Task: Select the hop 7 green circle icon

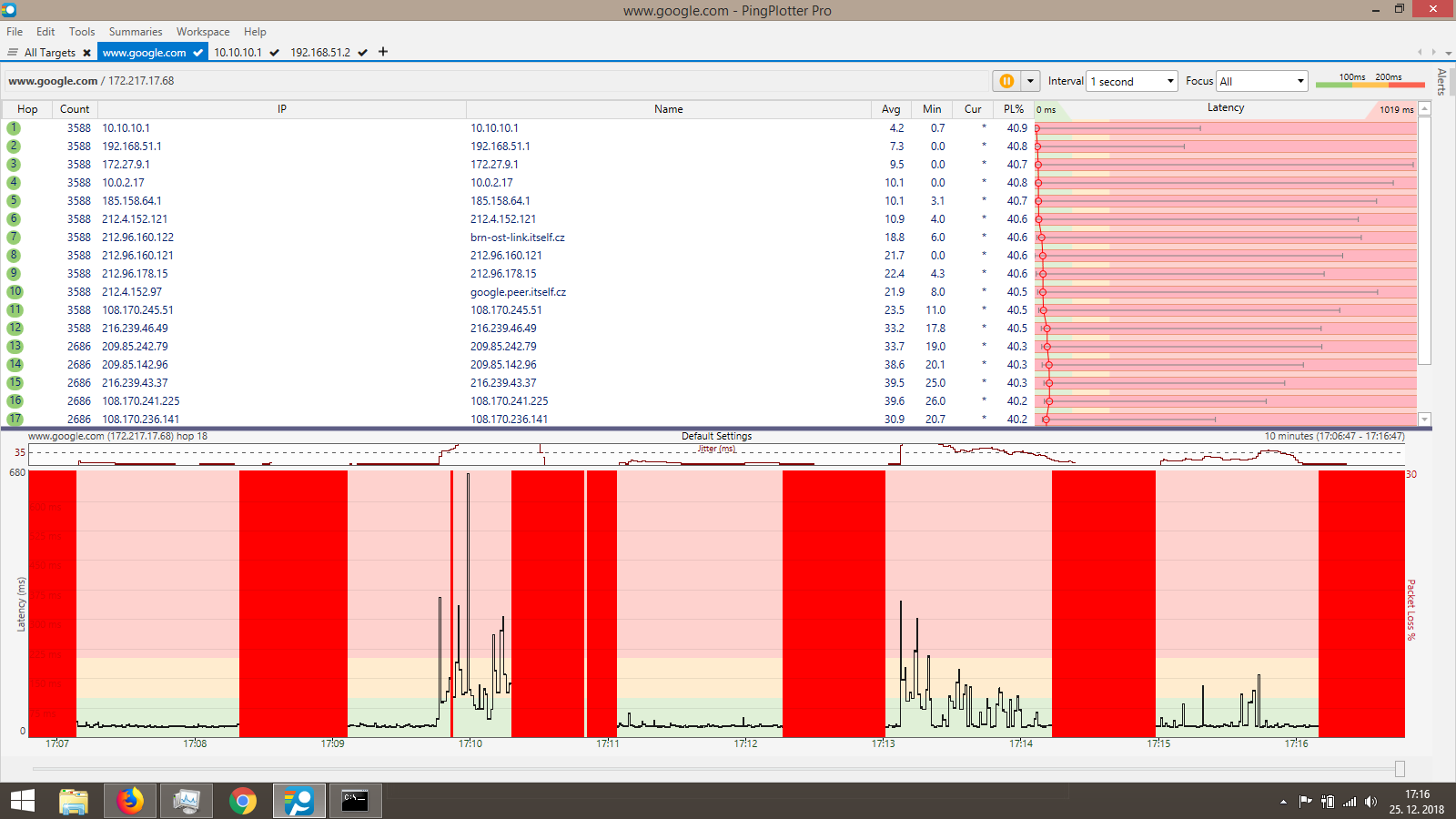Action: 14,238
